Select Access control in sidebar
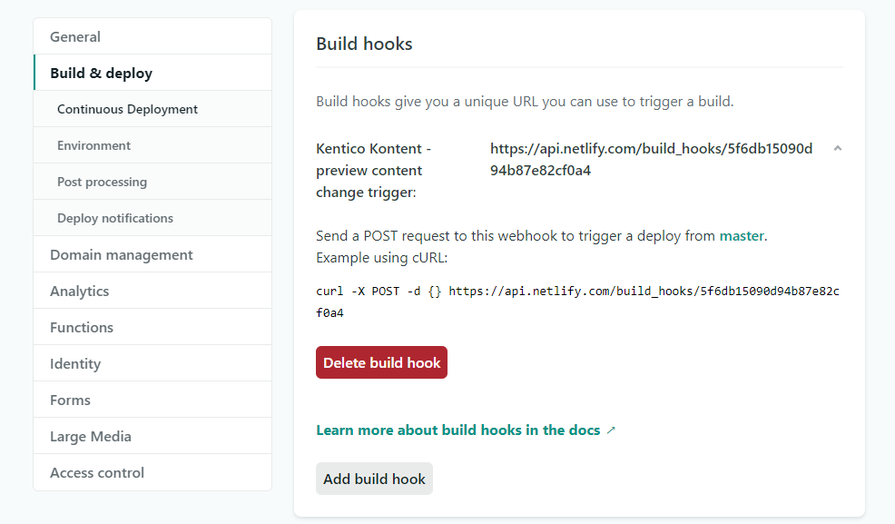The height and width of the screenshot is (524, 895). (x=97, y=473)
